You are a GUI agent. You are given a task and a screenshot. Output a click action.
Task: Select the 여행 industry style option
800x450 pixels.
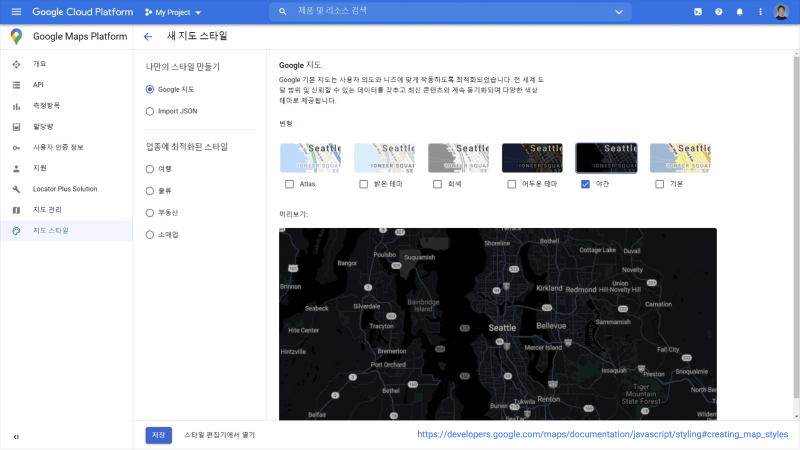click(x=149, y=169)
